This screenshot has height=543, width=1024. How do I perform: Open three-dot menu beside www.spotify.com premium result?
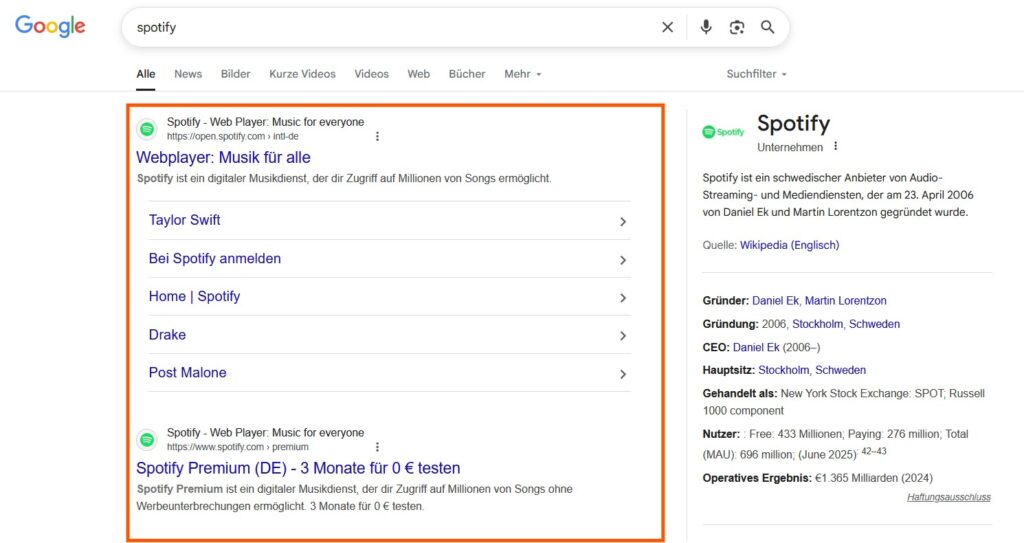point(377,447)
